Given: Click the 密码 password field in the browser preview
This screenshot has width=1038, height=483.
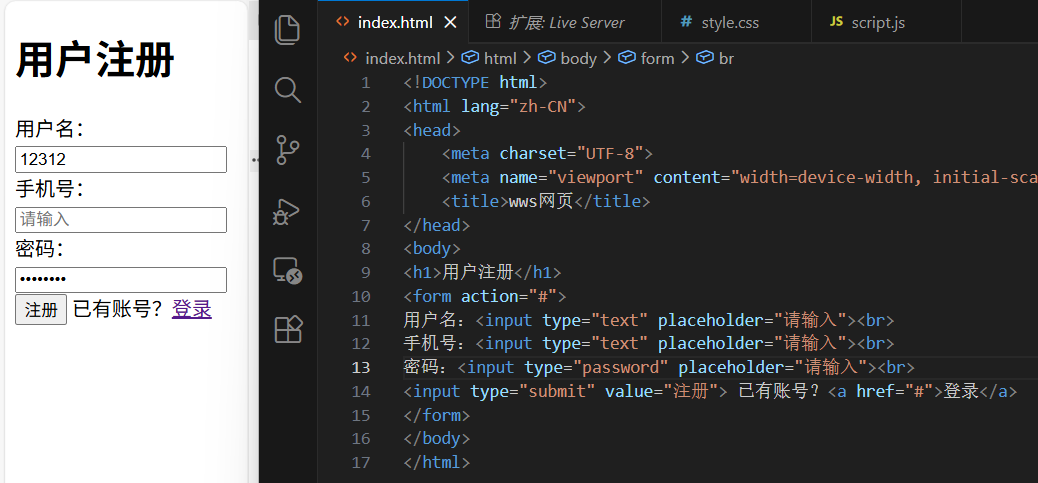Looking at the screenshot, I should 121,279.
